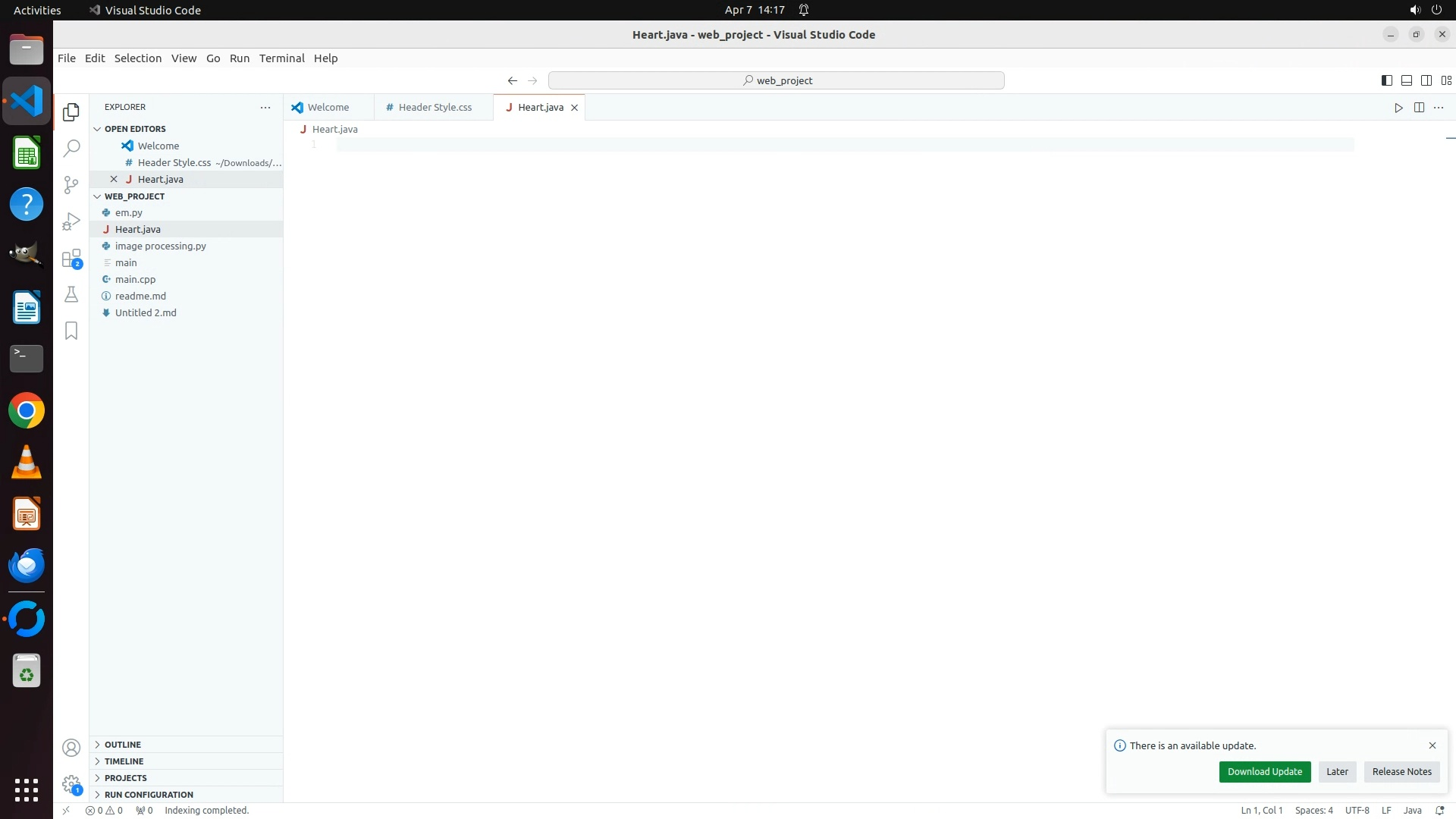Toggle the primary side bar
The image size is (1456, 819).
(x=1386, y=80)
